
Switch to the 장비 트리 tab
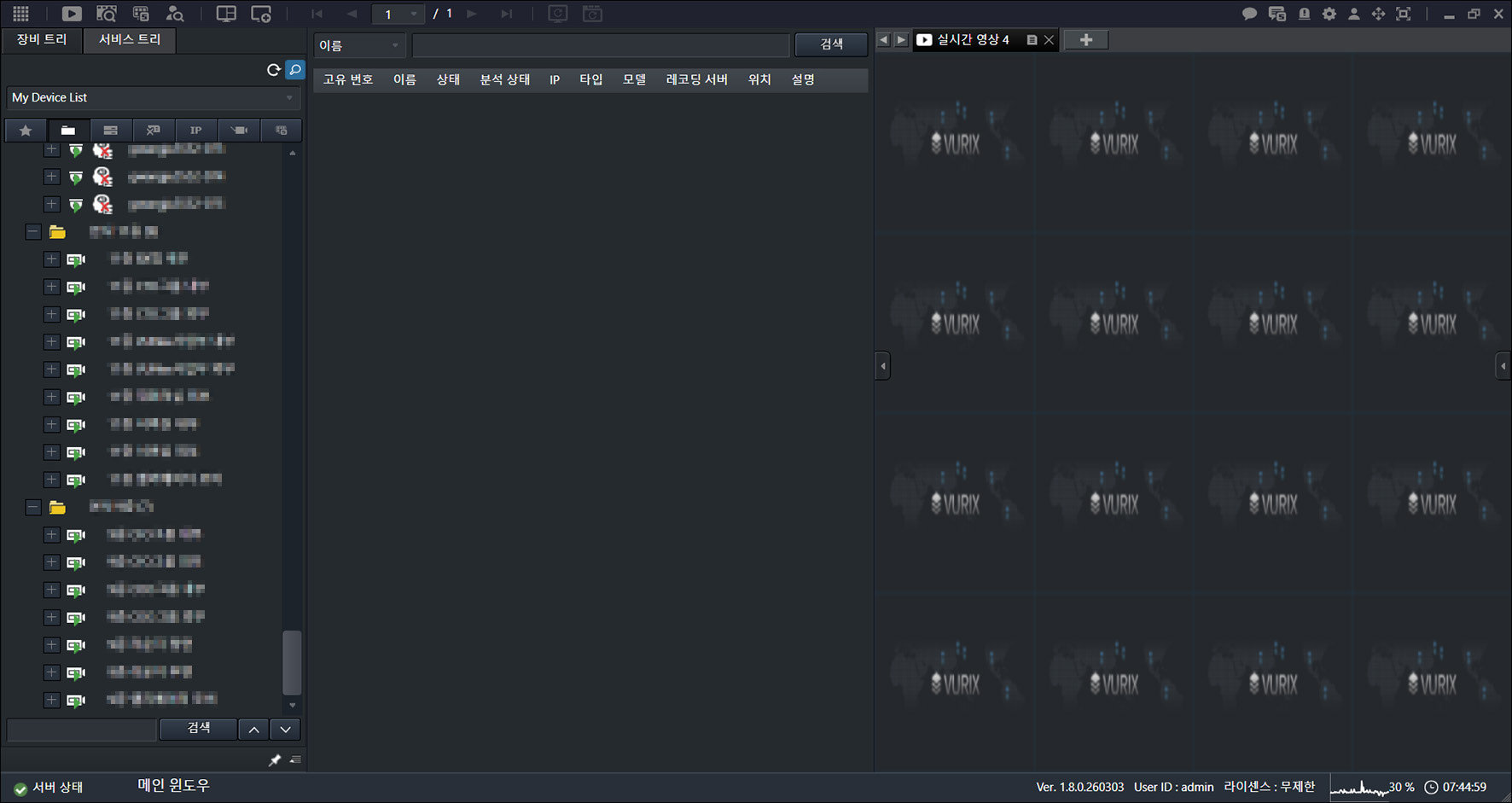coord(42,40)
